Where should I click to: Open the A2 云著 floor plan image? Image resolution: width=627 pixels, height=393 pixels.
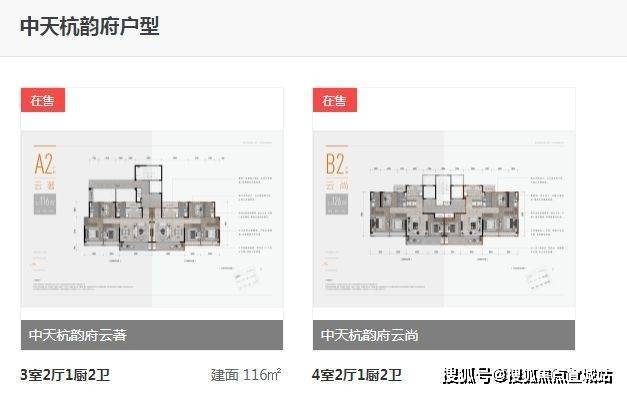(152, 219)
